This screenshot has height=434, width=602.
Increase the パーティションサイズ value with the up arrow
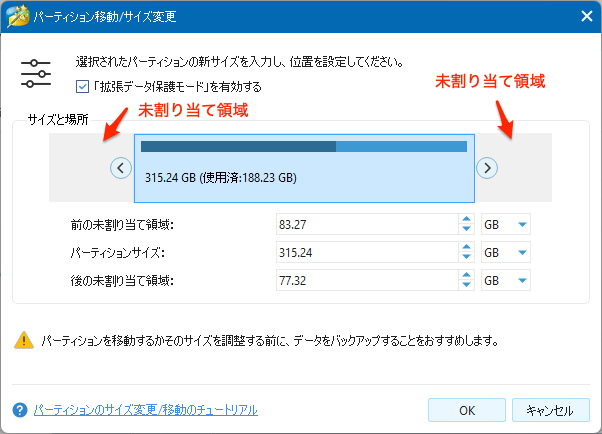[x=466, y=248]
